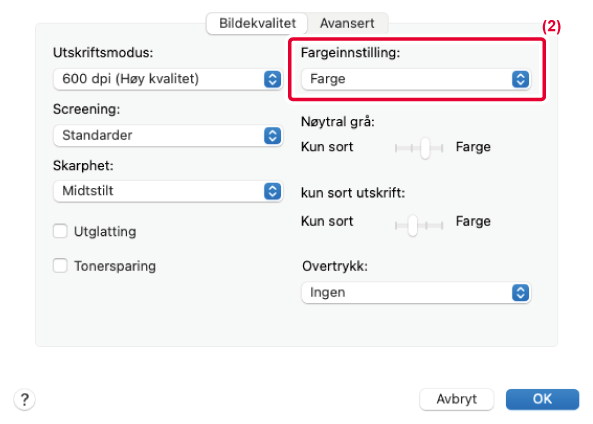593x424 pixels.
Task: Click the kun sort utskrift slider handle
Action: pyautogui.click(x=413, y=225)
